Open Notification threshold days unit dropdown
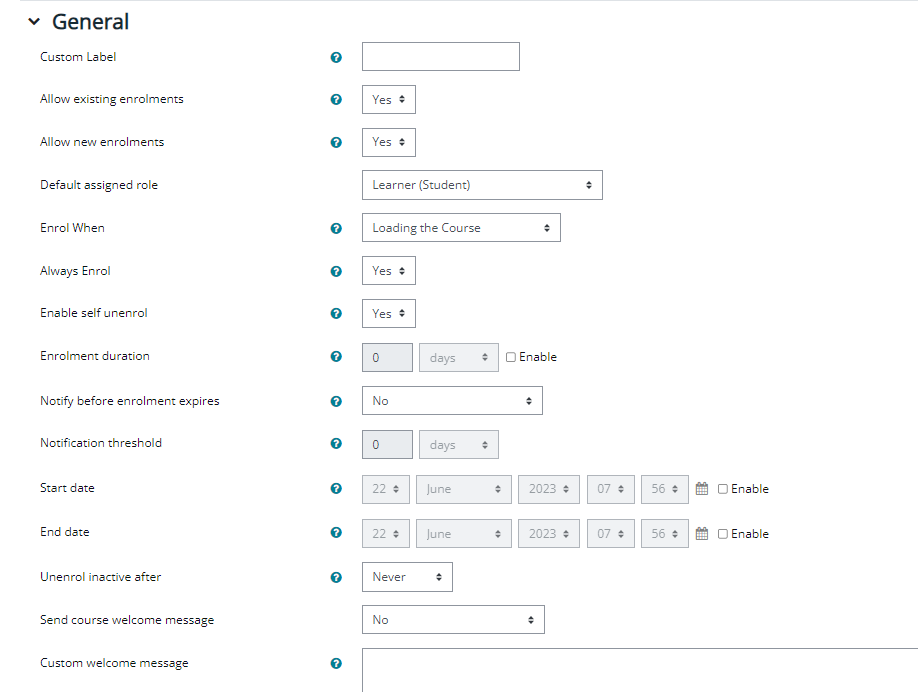 pyautogui.click(x=459, y=444)
